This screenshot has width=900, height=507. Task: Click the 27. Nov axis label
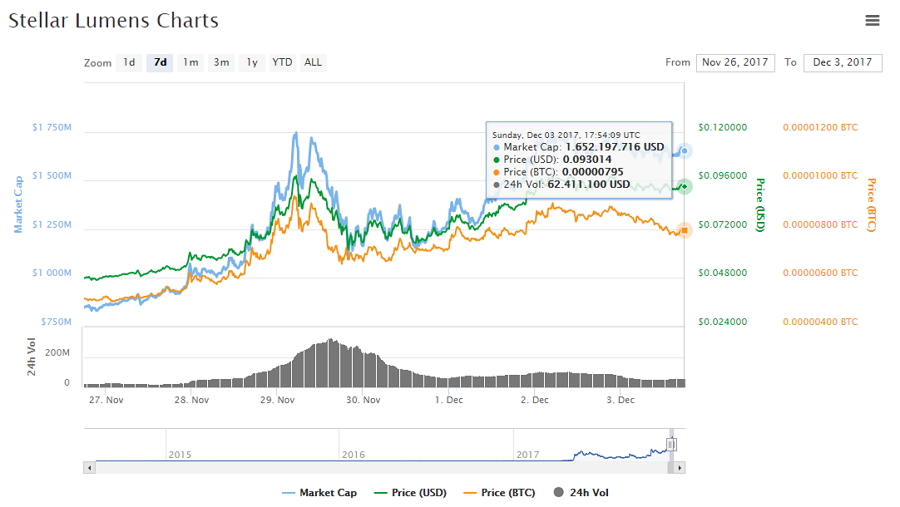coord(106,400)
